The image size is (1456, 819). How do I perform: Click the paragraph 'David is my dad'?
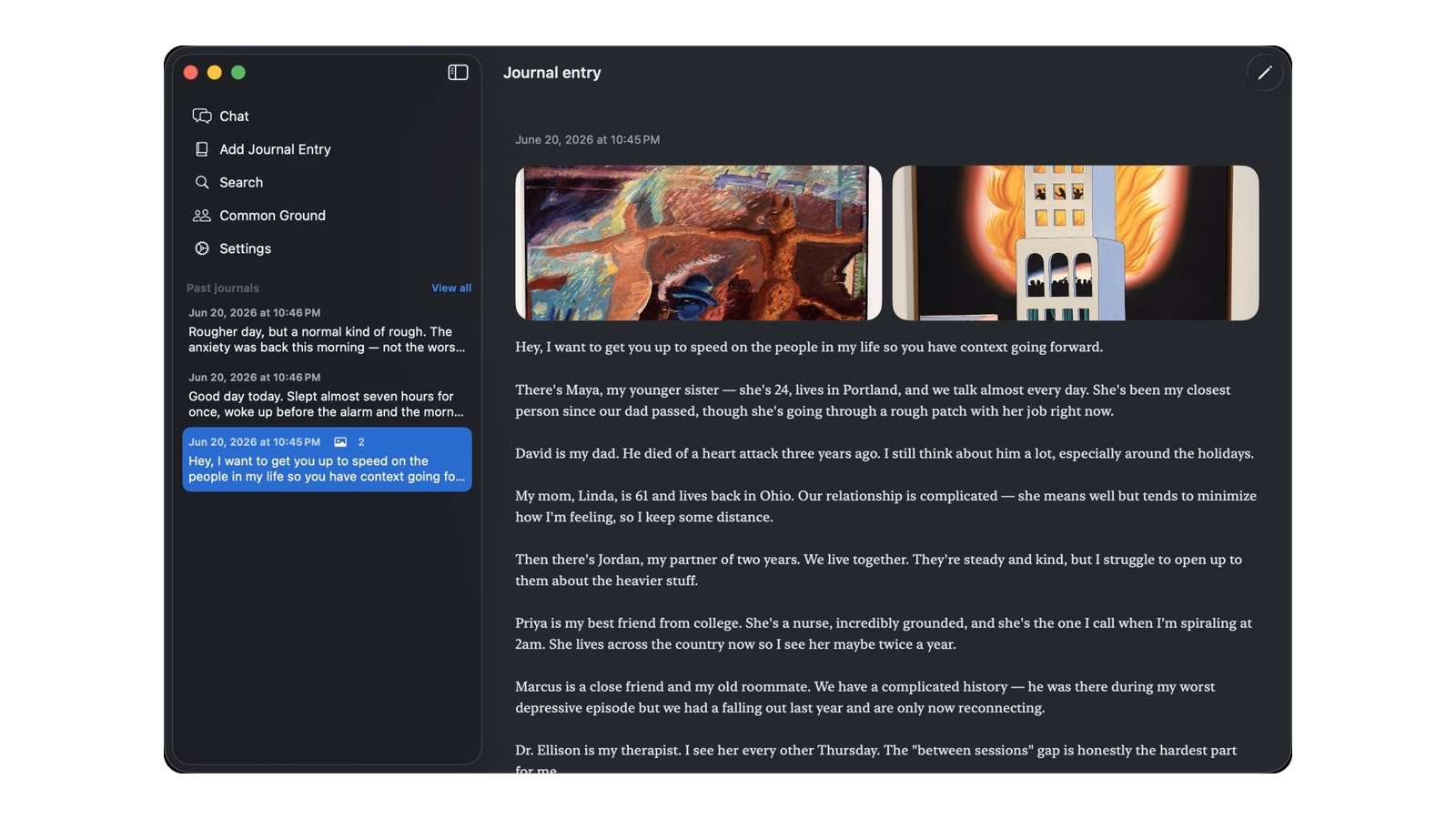pos(885,453)
